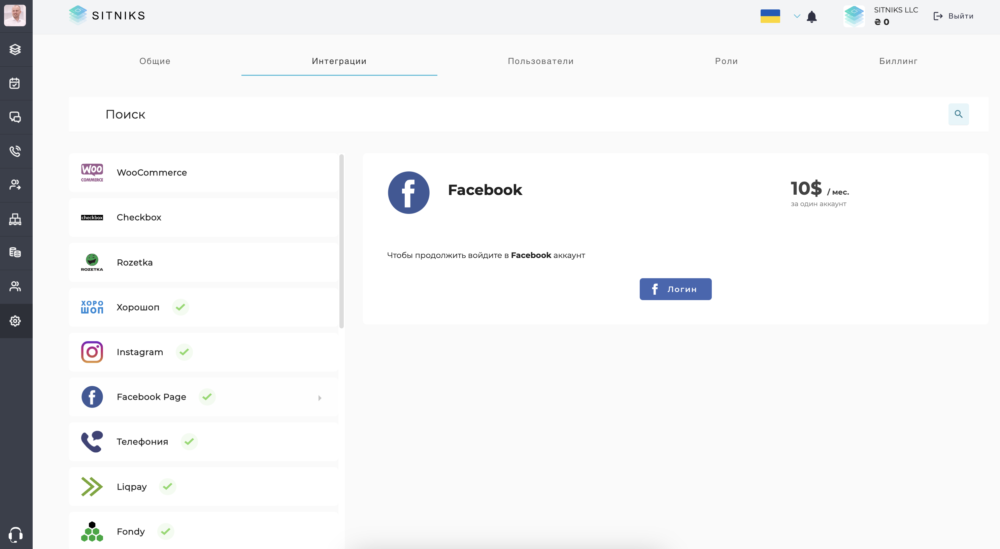
Task: Click the green checkmark next to Liqpay
Action: pos(167,487)
